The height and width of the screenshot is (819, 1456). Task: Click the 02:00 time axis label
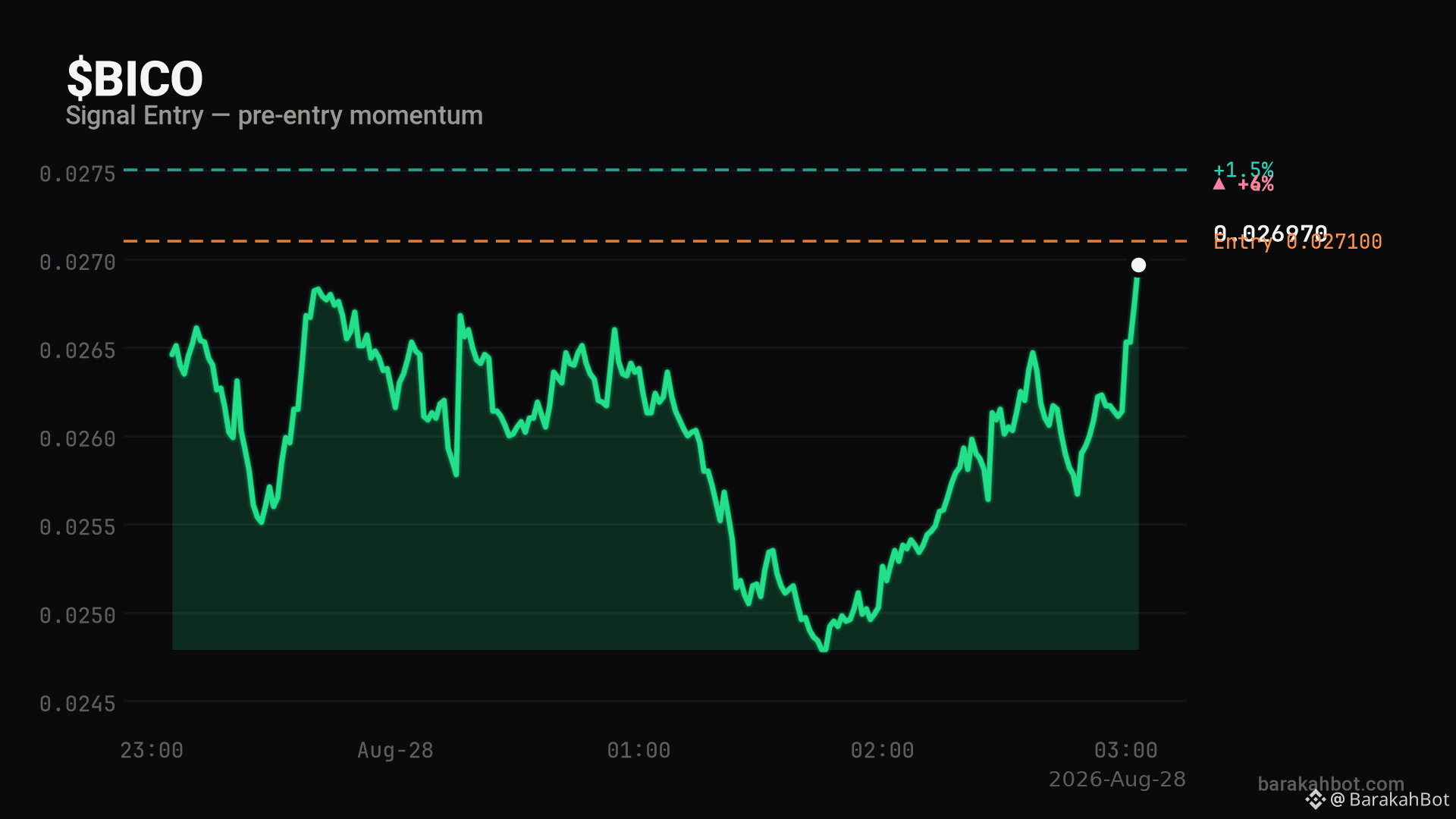(x=882, y=751)
